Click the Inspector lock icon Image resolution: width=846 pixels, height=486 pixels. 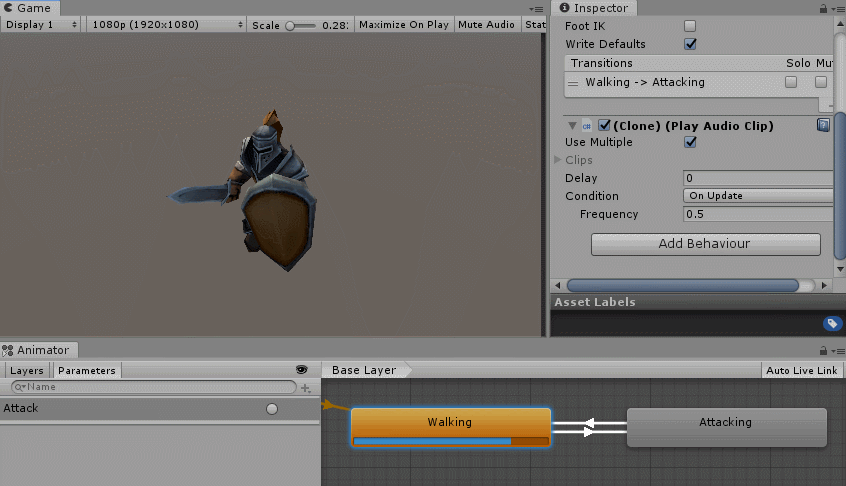tap(823, 9)
